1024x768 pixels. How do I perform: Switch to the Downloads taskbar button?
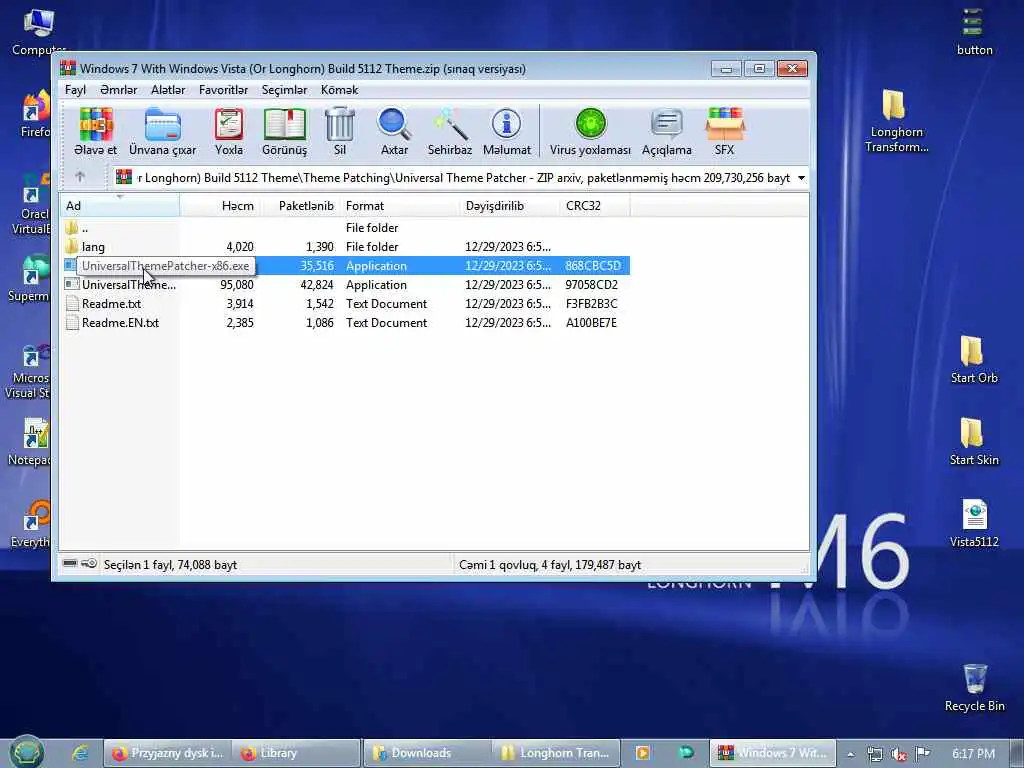click(x=426, y=753)
